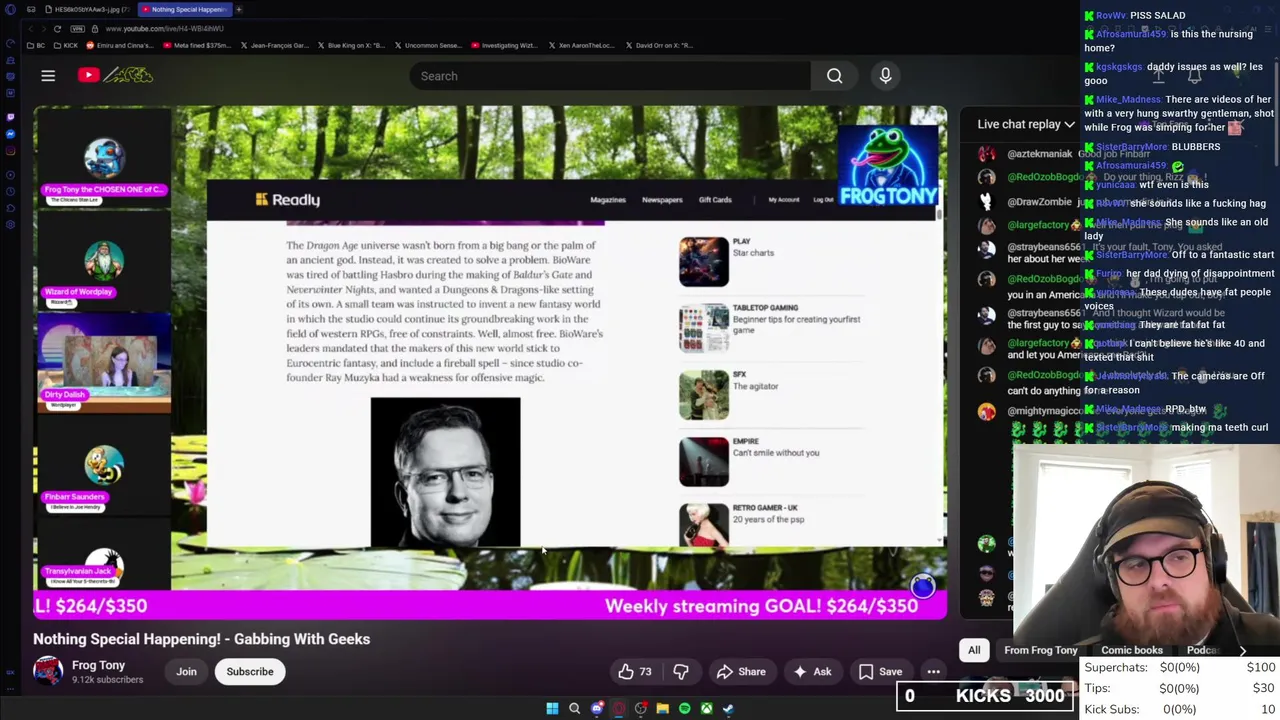The width and height of the screenshot is (1280, 720).
Task: Open a new browser tab
Action: tap(238, 9)
